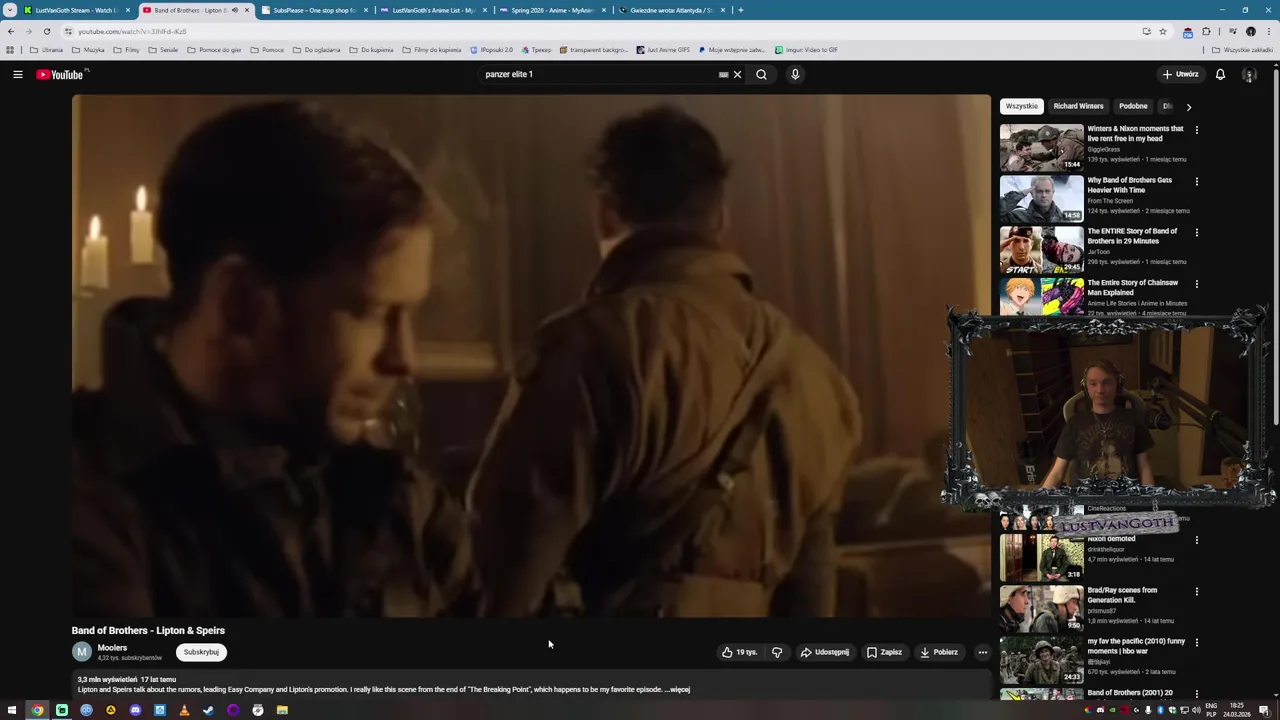The width and height of the screenshot is (1280, 720).
Task: Open options for Why Band of Brothers Gets Heavier
Action: pos(1196,181)
